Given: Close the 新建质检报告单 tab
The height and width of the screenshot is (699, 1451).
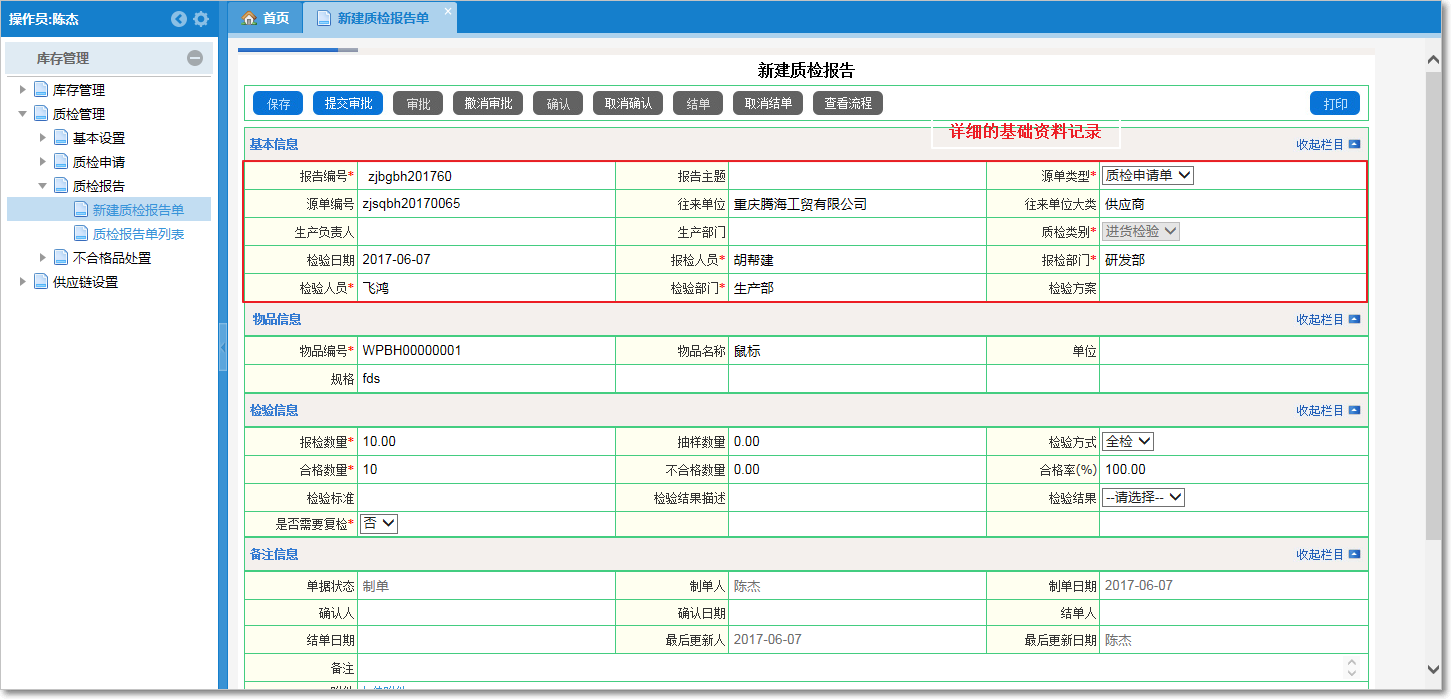Looking at the screenshot, I should pos(447,10).
